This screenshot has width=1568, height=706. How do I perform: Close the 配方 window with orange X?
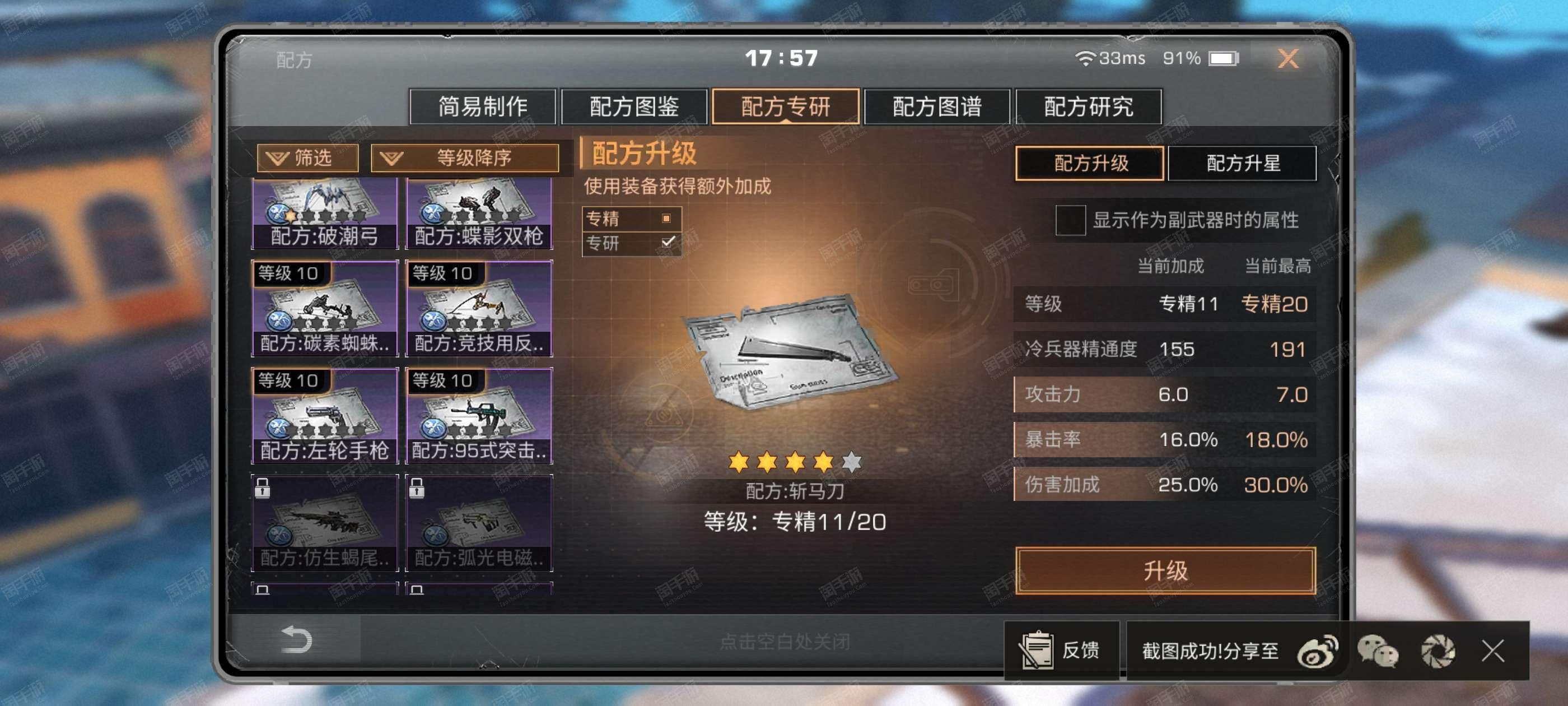[x=1287, y=58]
